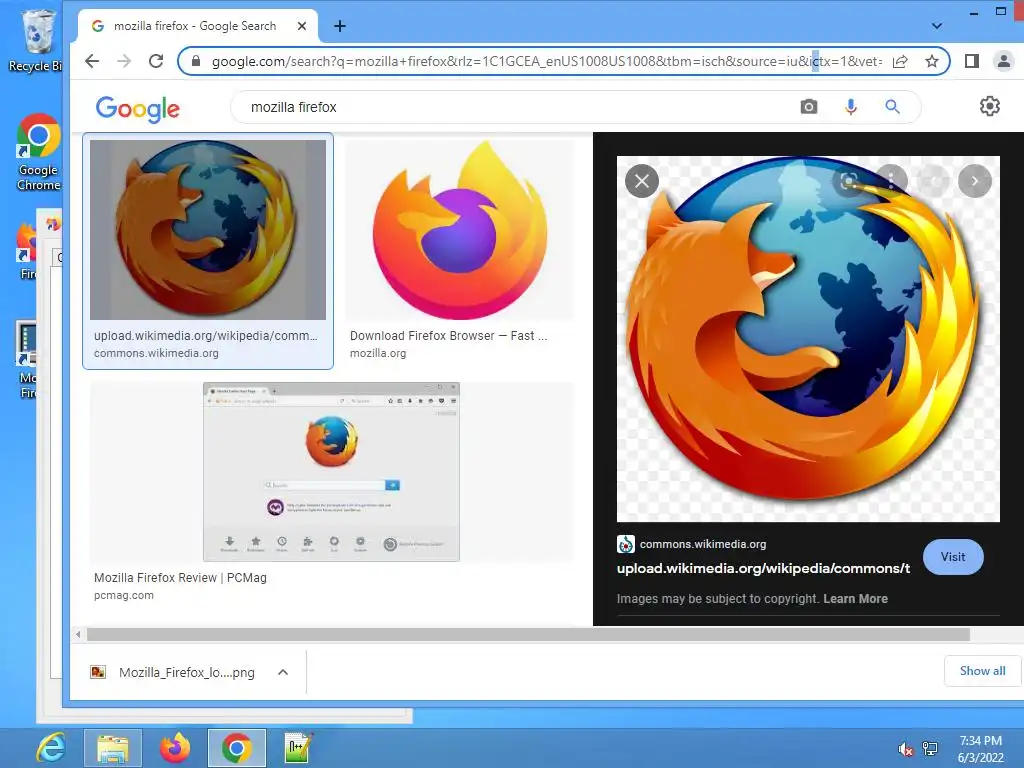Open Google quick settings gear
1024x768 pixels.
coord(989,106)
